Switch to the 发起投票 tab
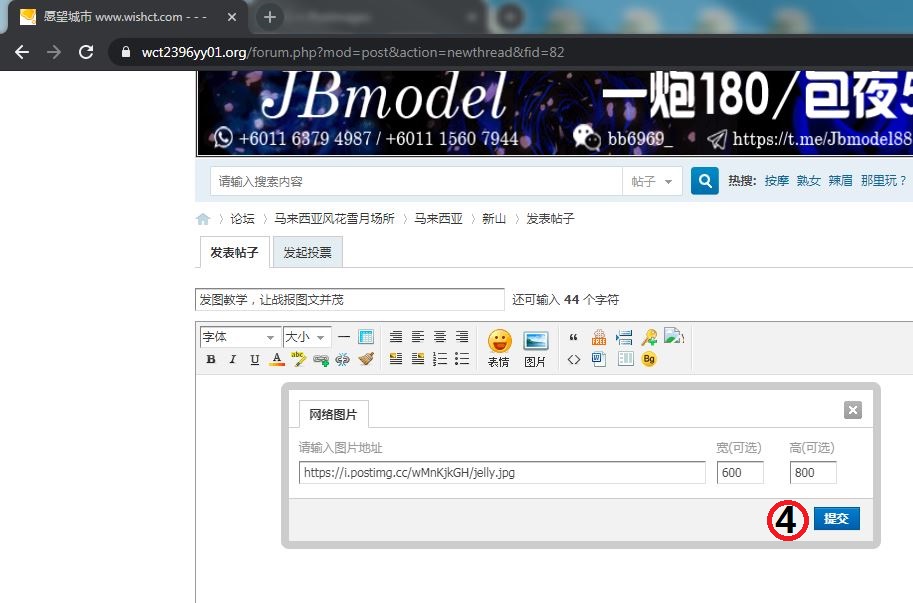Image resolution: width=913 pixels, height=603 pixels. click(x=307, y=253)
